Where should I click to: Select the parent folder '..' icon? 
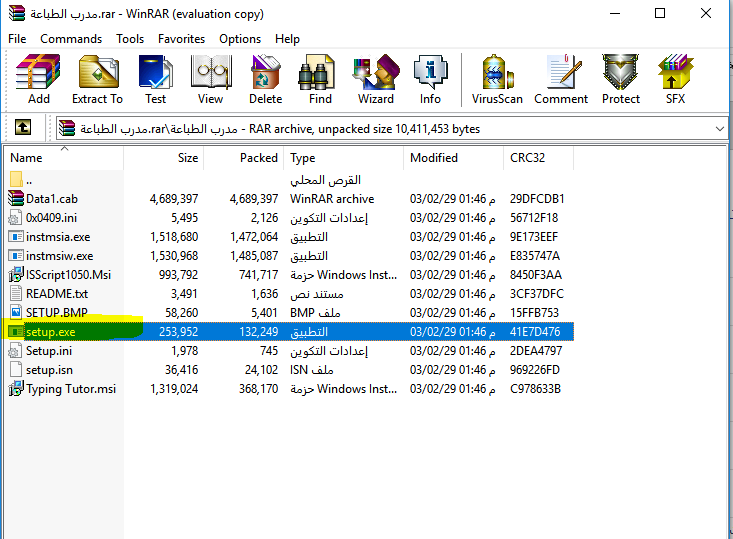(16, 180)
